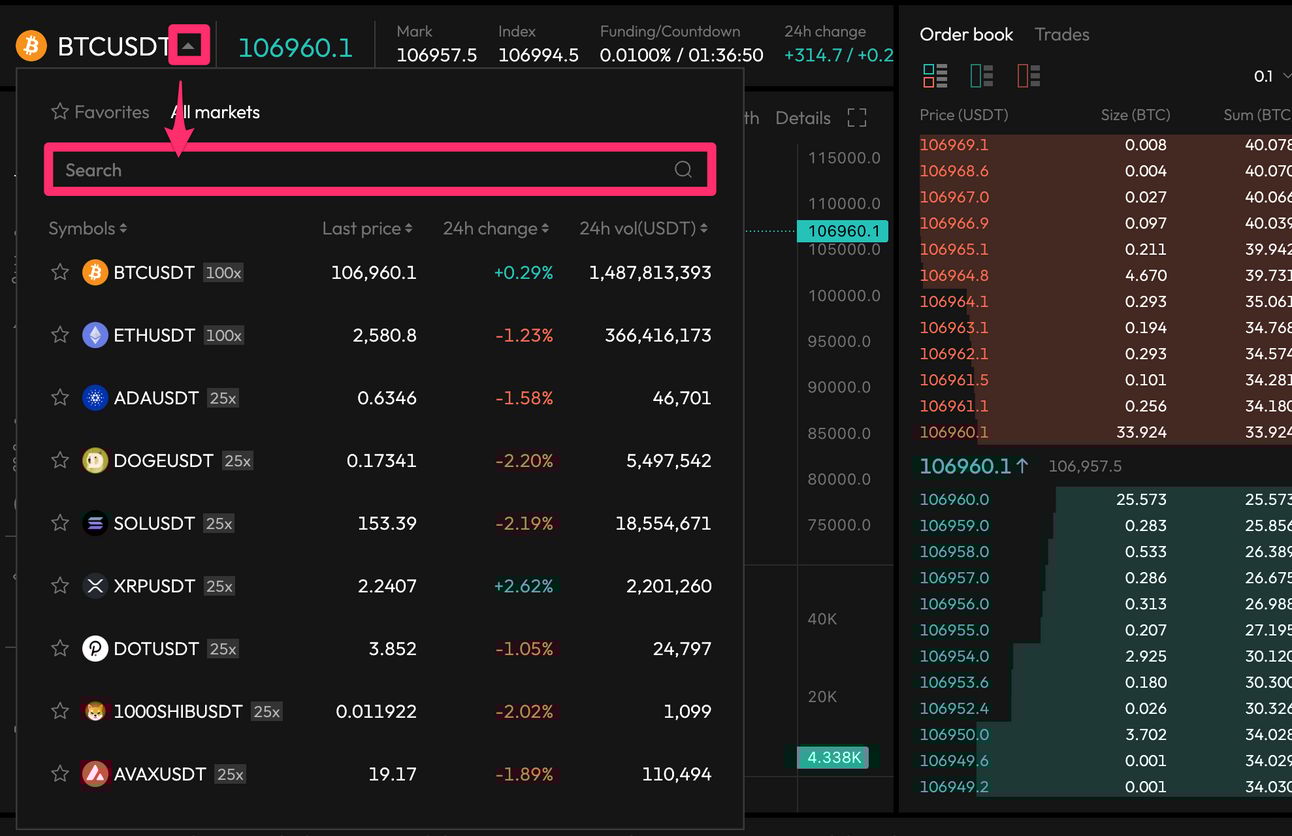This screenshot has width=1292, height=836.
Task: Click the +2.62% change in the XRPUSDT row
Action: (523, 586)
